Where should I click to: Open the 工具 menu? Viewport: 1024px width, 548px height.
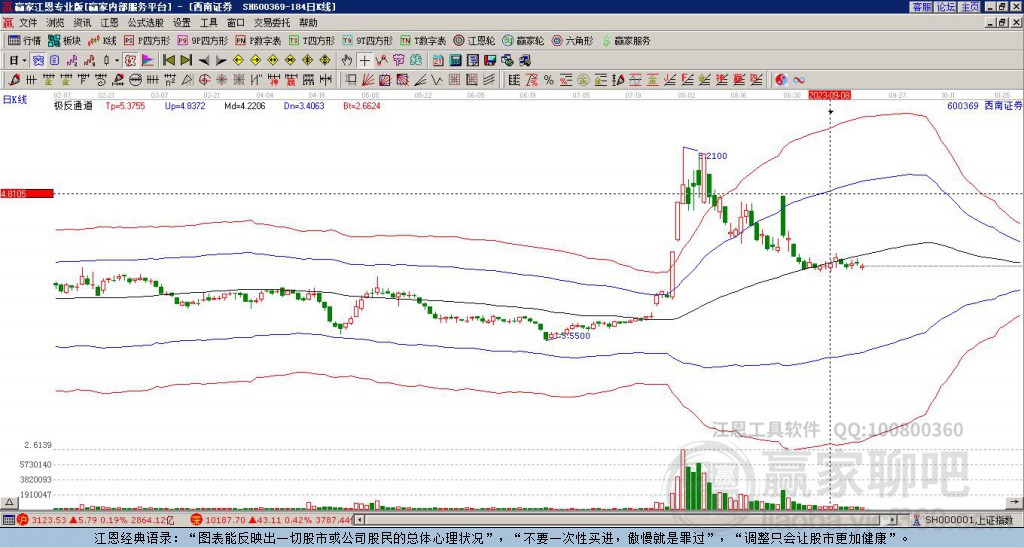click(208, 23)
